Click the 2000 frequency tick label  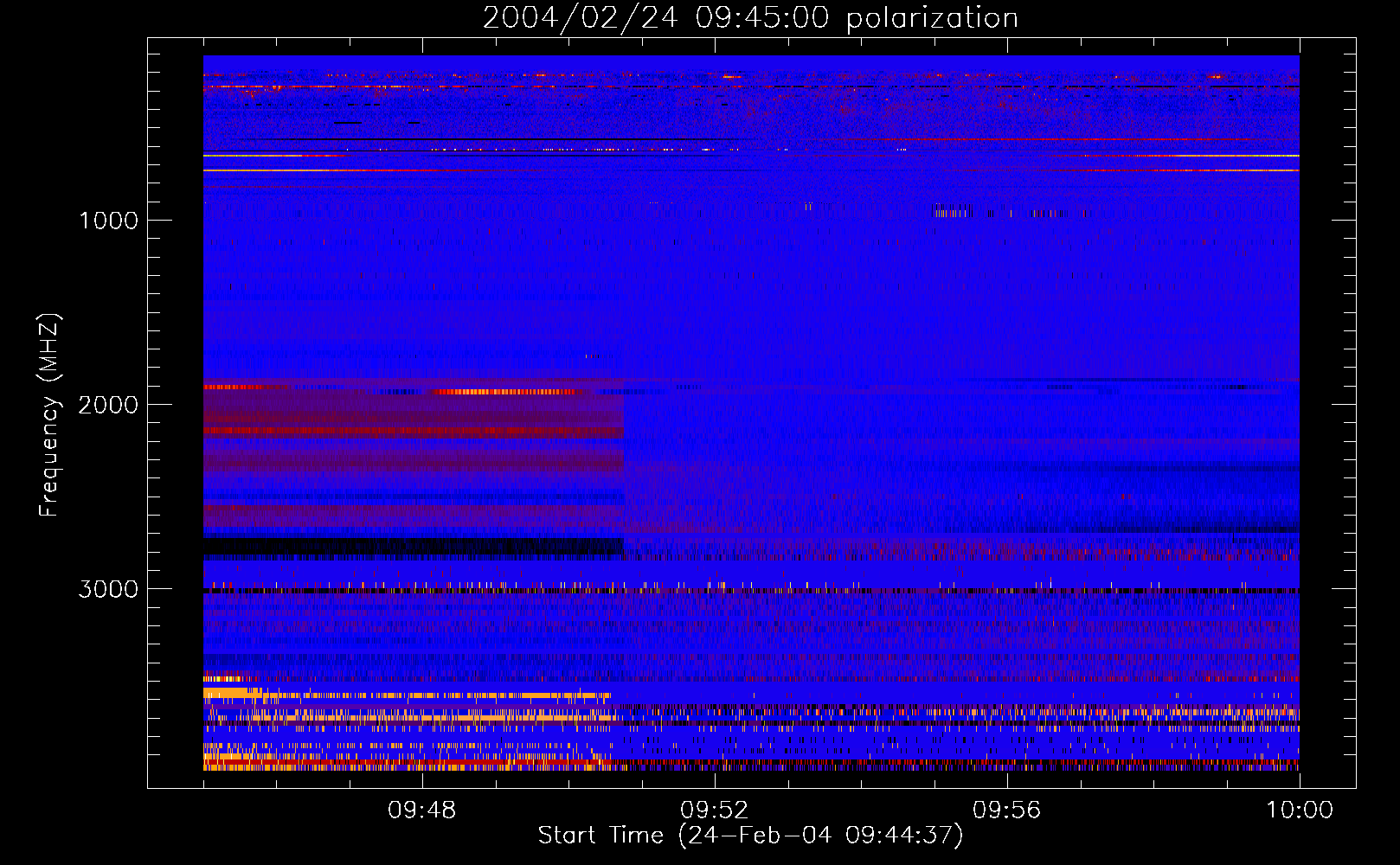(108, 405)
